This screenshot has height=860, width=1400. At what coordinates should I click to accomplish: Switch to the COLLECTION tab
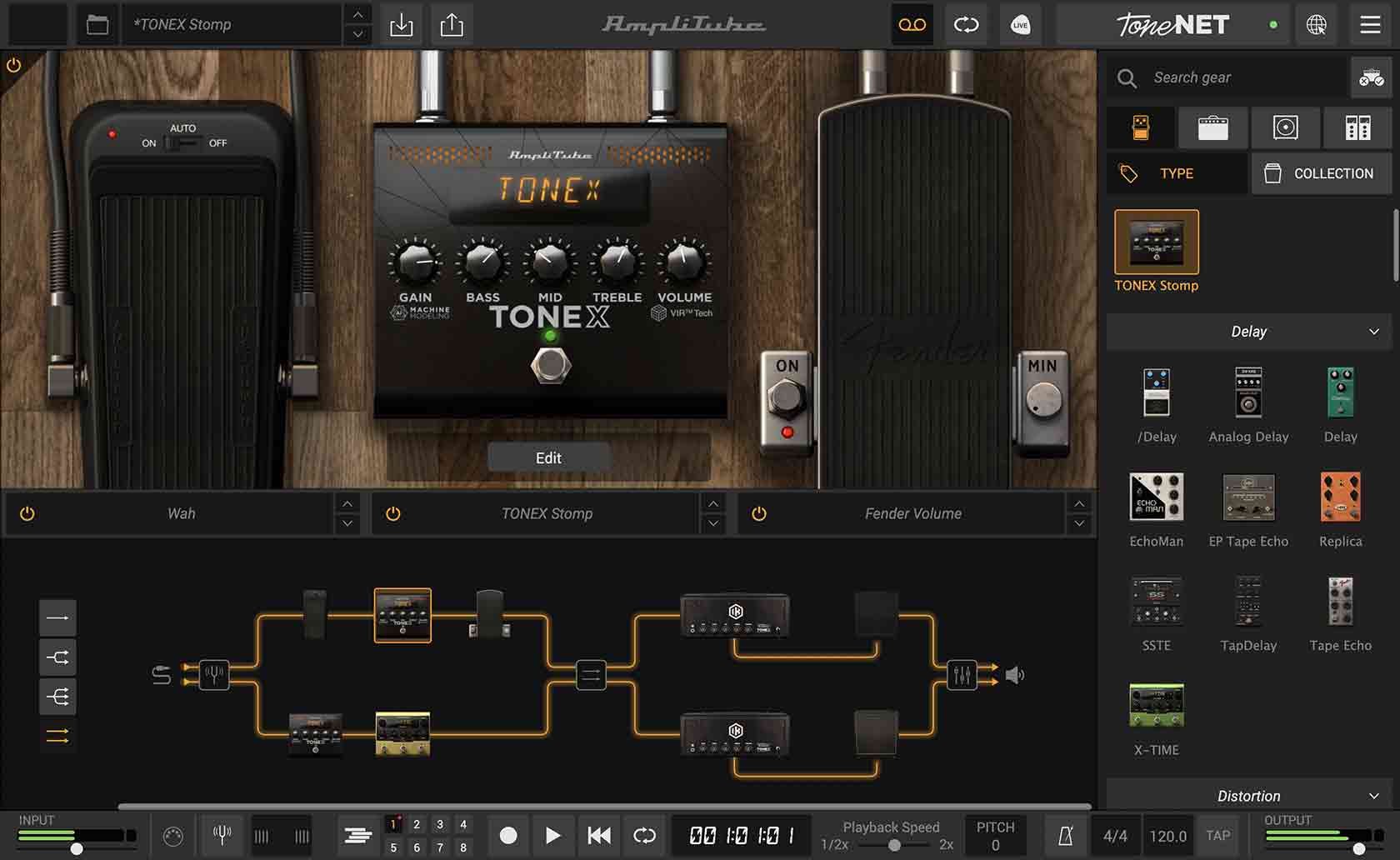tap(1320, 173)
